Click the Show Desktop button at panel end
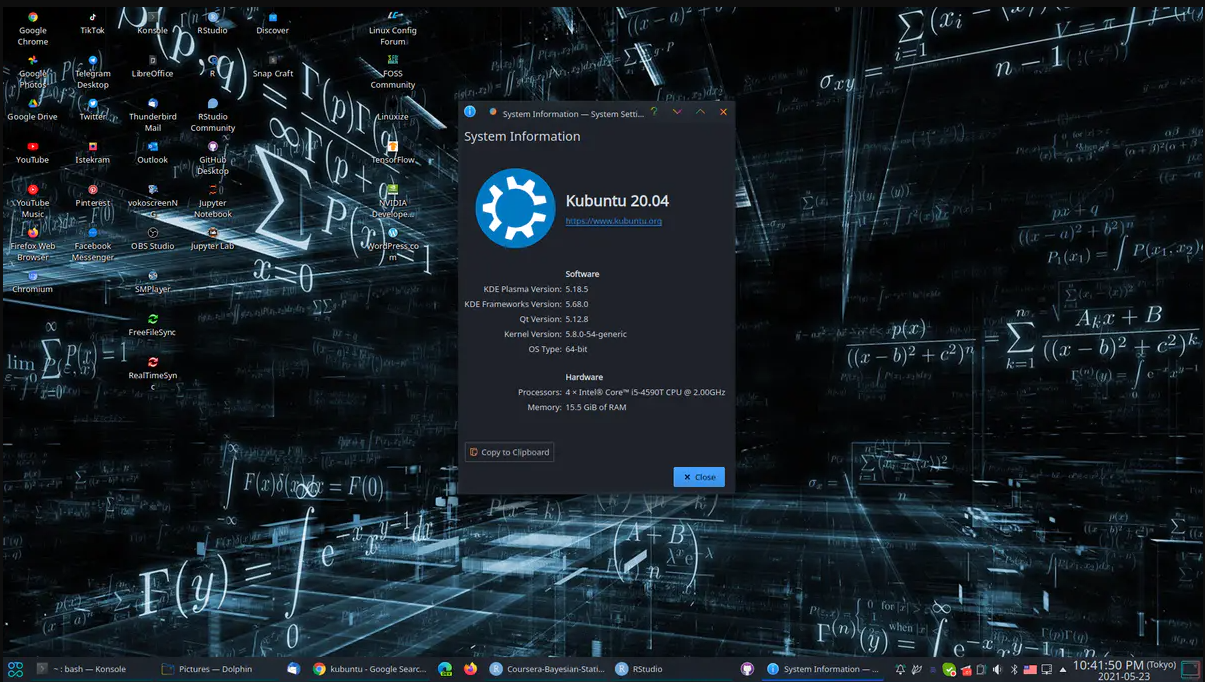1205x682 pixels. point(1190,669)
